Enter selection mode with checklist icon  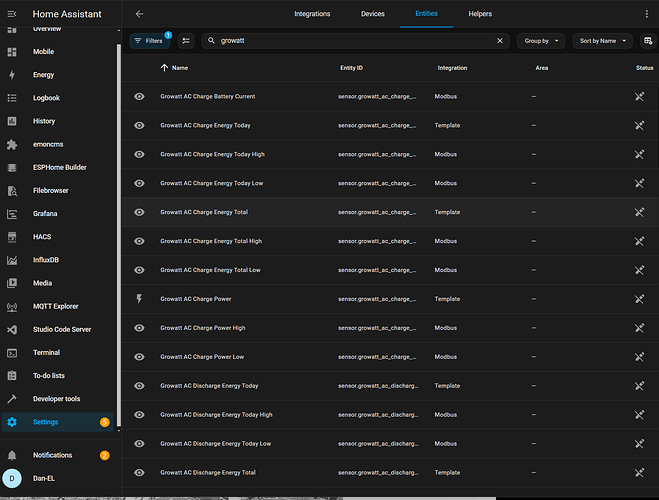(186, 41)
